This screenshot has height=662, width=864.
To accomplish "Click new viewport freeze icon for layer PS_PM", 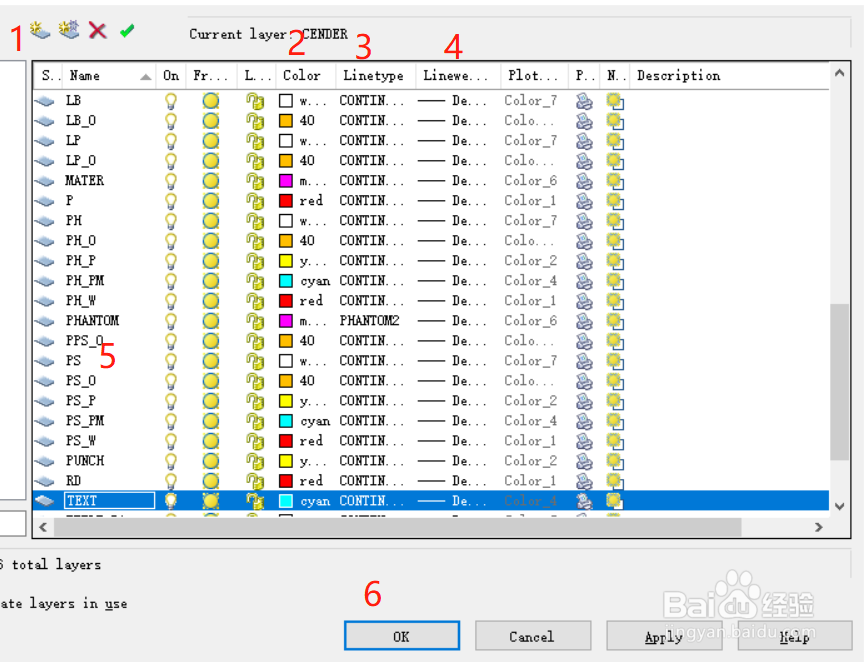I will click(x=615, y=421).
